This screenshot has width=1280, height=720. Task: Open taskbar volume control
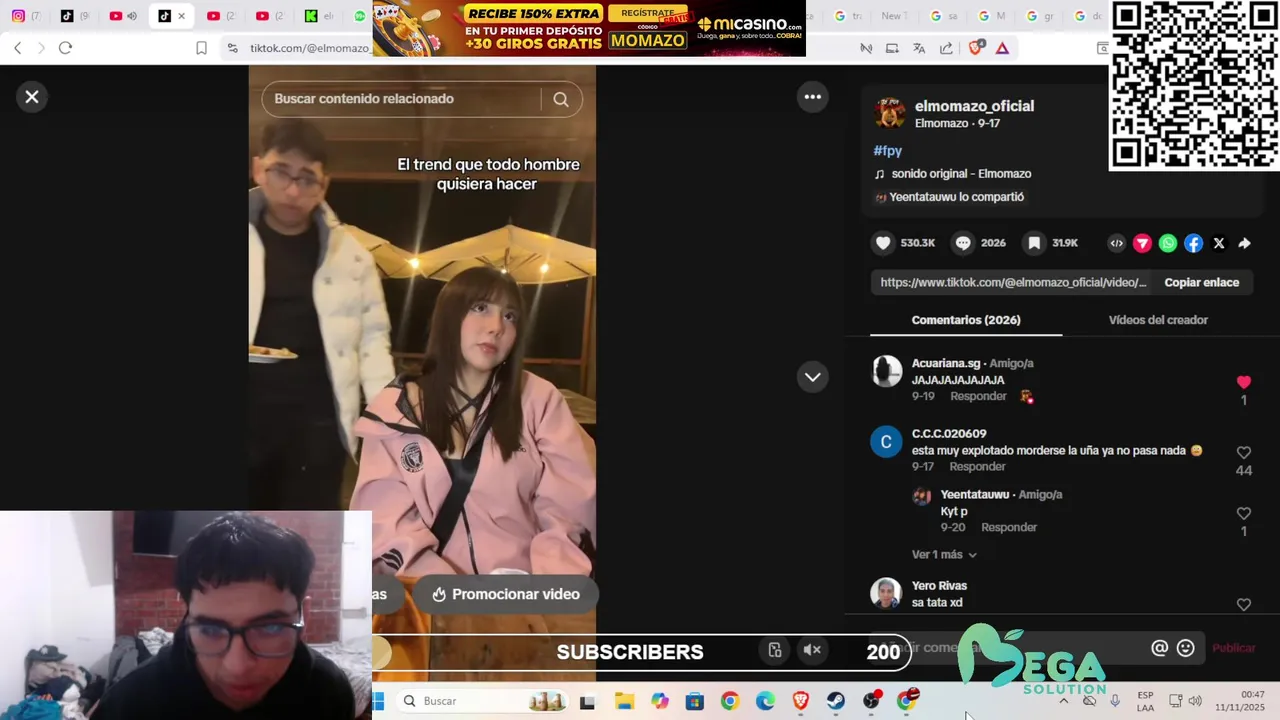pyautogui.click(x=1195, y=701)
